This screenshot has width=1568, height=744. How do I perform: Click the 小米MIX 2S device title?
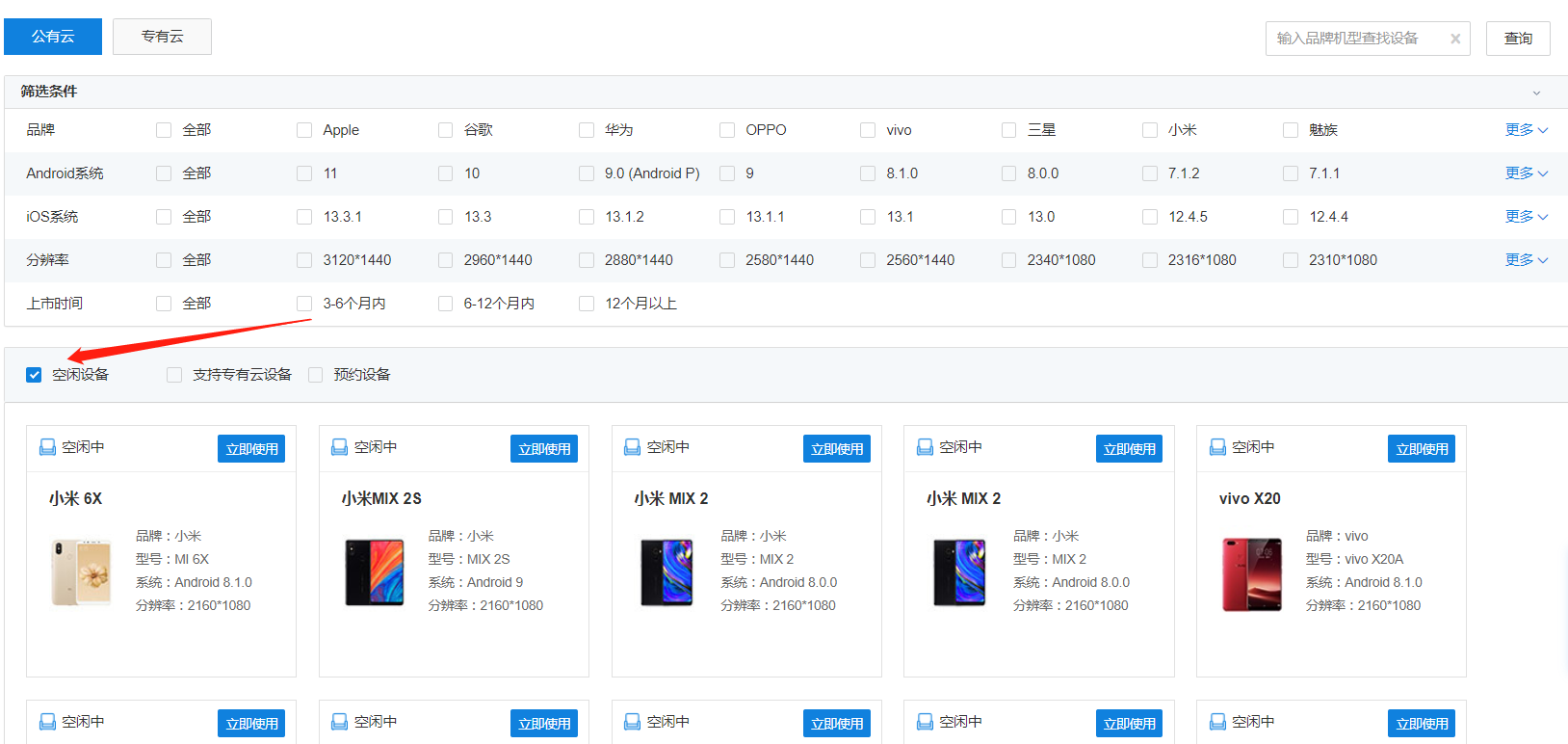[381, 499]
